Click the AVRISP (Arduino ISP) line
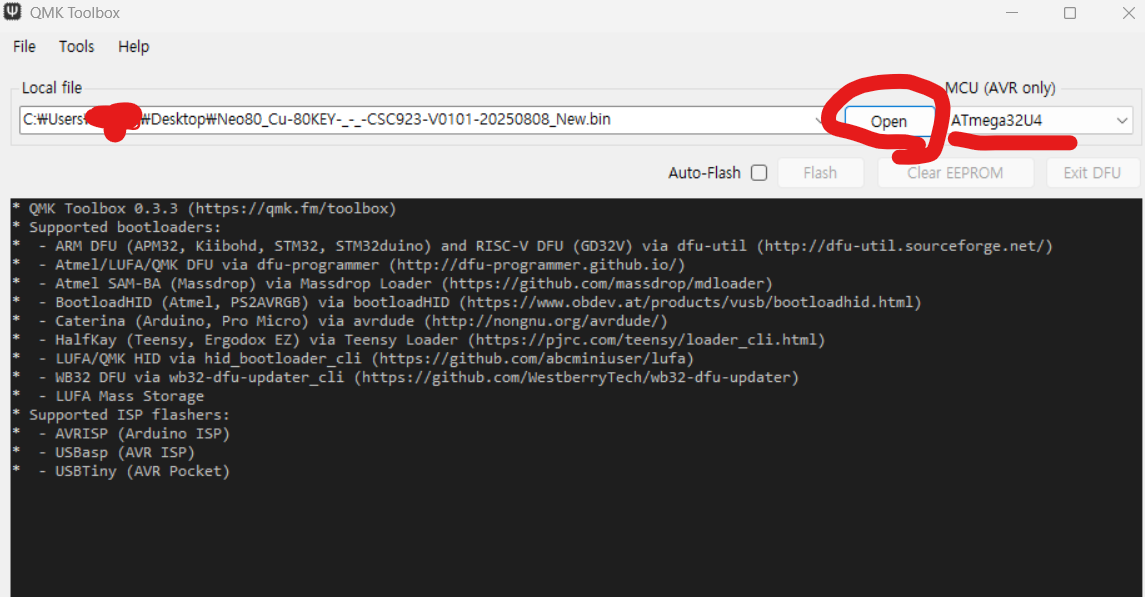This screenshot has height=597, width=1145. pyautogui.click(x=134, y=434)
